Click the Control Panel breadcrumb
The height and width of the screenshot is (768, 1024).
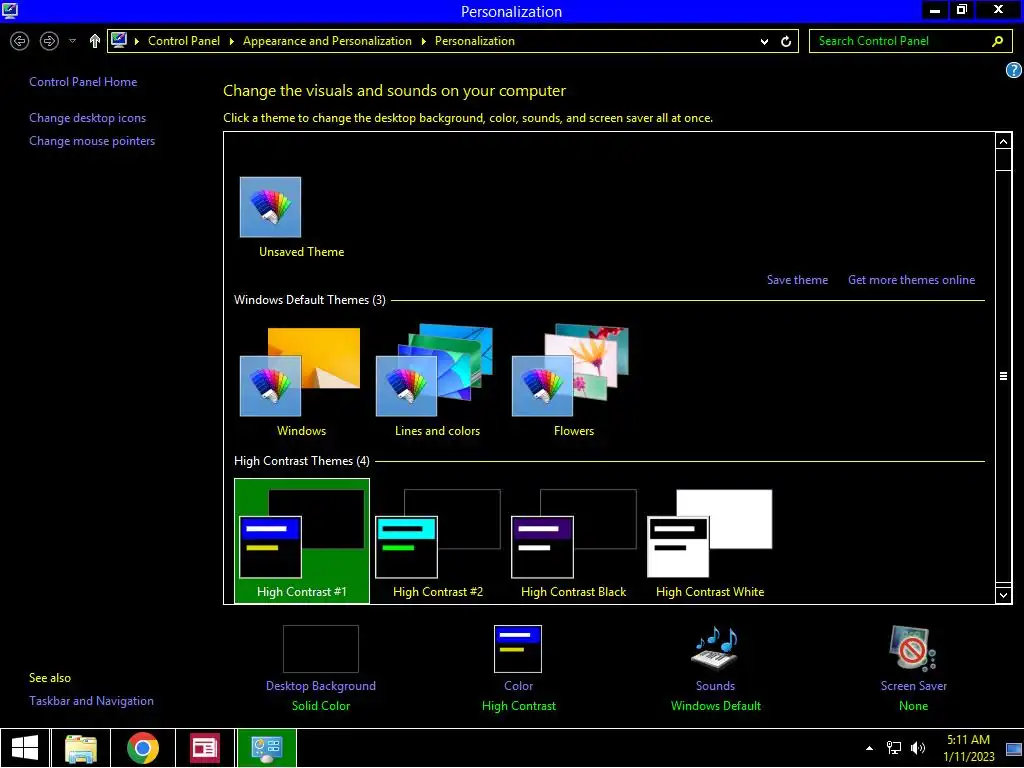pyautogui.click(x=184, y=41)
